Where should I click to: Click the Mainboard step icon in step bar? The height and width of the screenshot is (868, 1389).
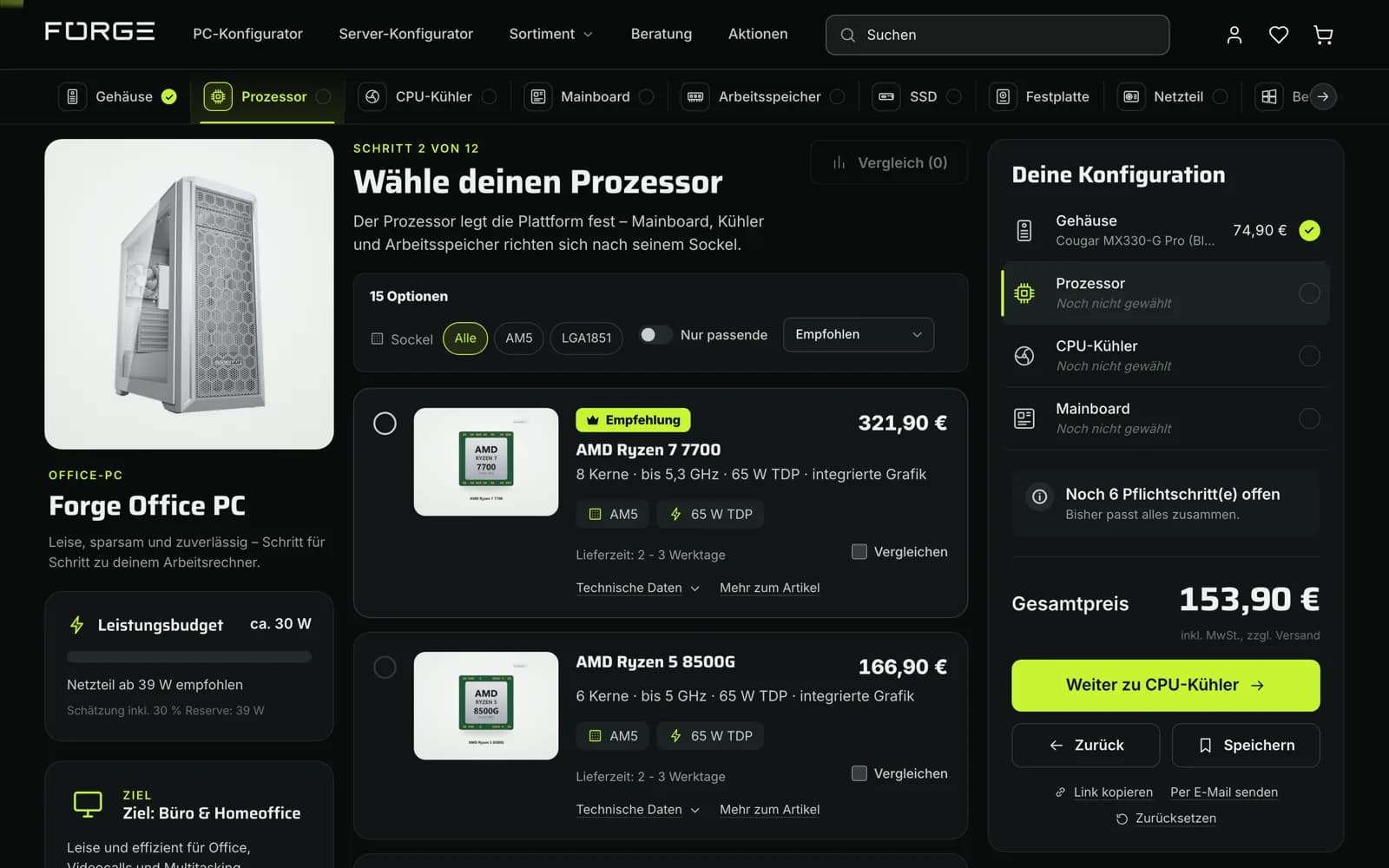click(x=538, y=96)
